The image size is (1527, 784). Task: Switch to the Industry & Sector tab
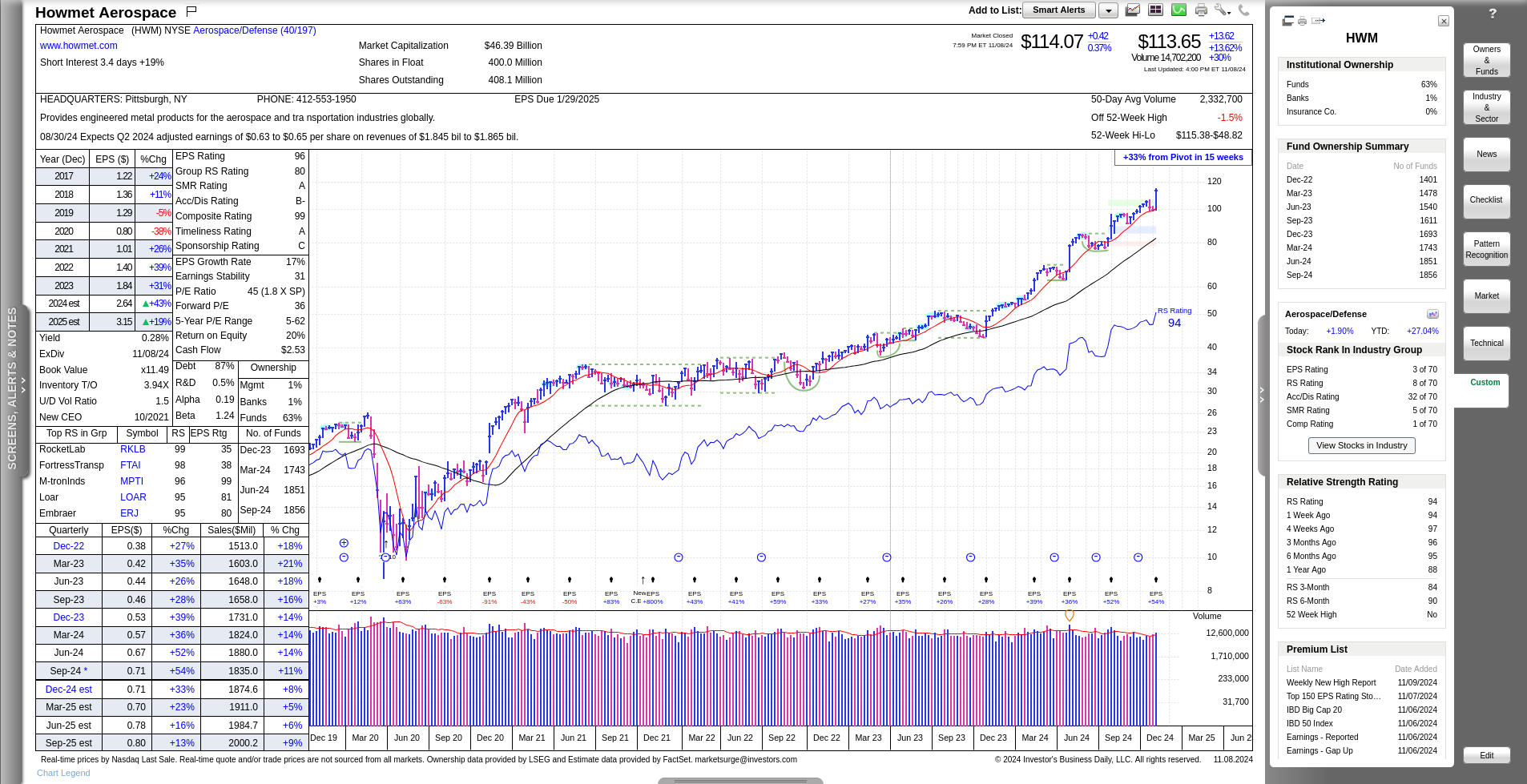(1486, 107)
